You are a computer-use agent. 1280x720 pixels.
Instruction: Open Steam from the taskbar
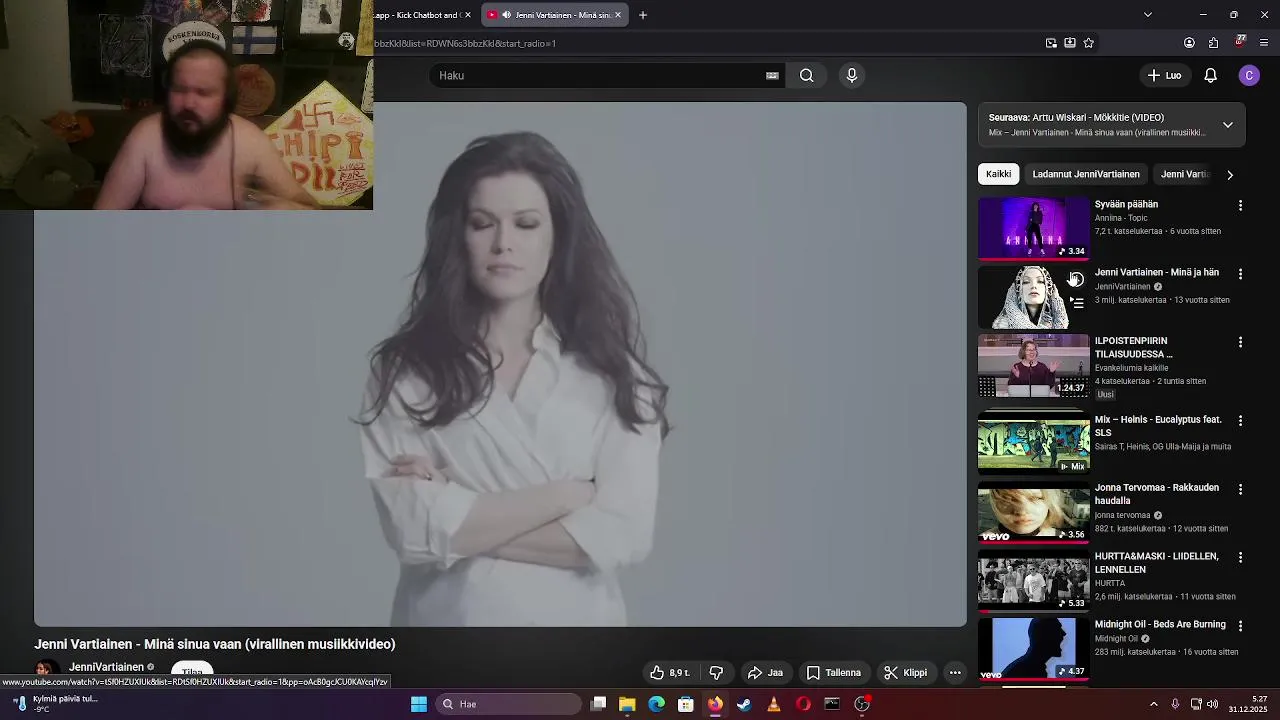[x=744, y=704]
